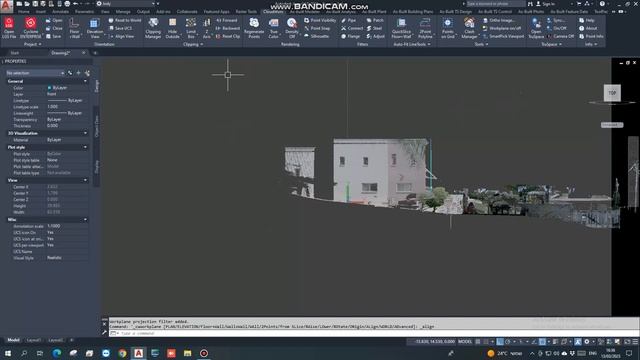This screenshot has height=360, width=640.
Task: Click the Z Axis clipping tool
Action: 207,28
